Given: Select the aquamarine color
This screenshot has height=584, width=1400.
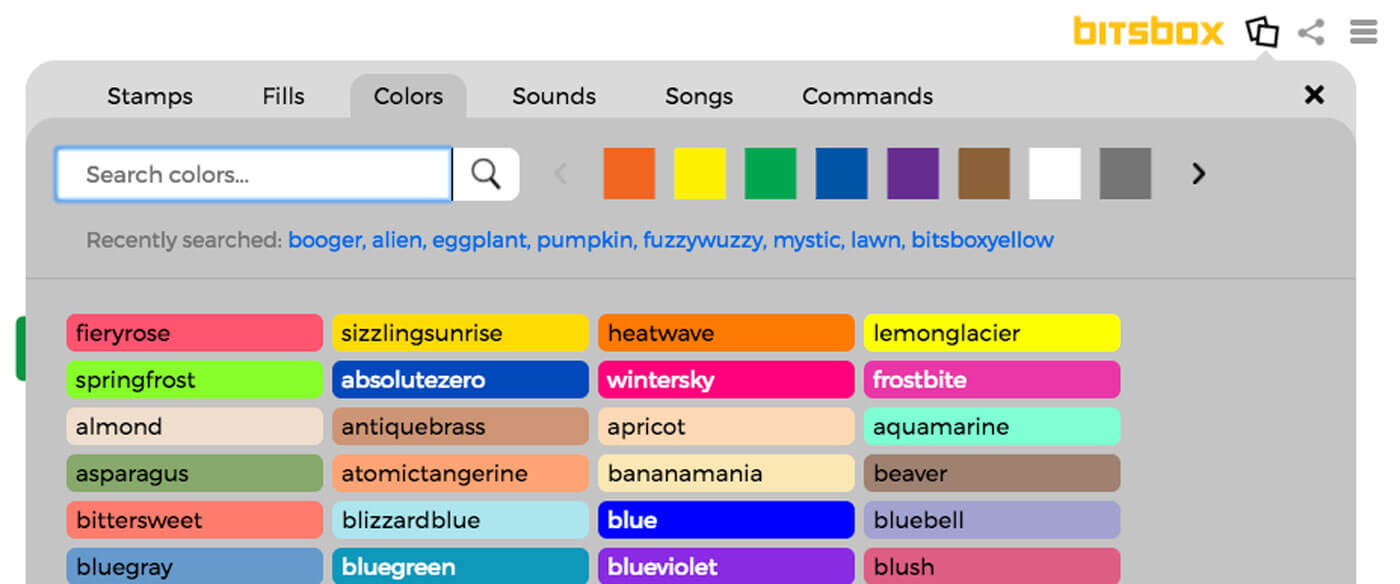Looking at the screenshot, I should point(992,426).
